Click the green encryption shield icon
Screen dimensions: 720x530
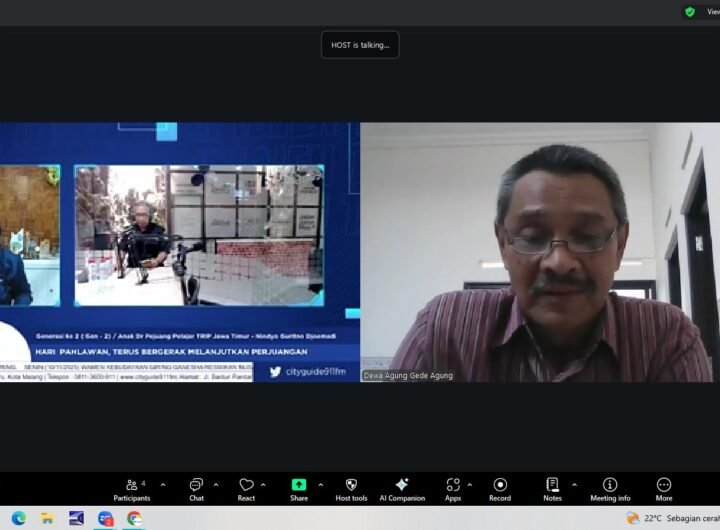point(690,12)
